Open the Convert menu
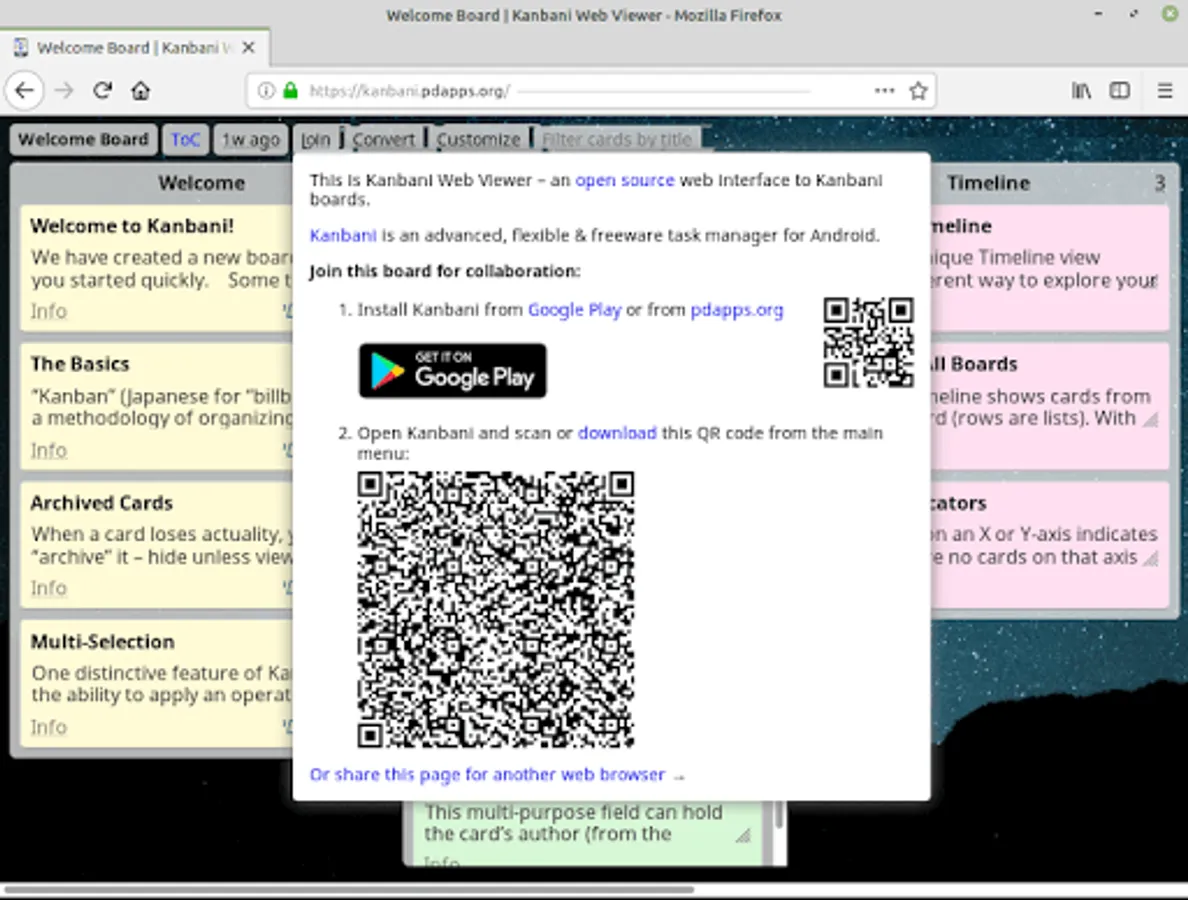Viewport: 1188px width, 900px height. (383, 139)
